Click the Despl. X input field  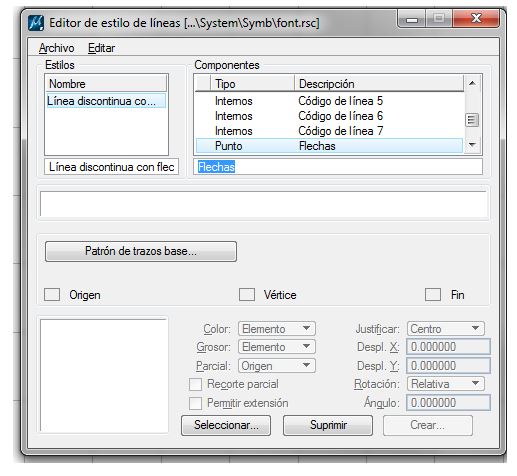click(448, 347)
